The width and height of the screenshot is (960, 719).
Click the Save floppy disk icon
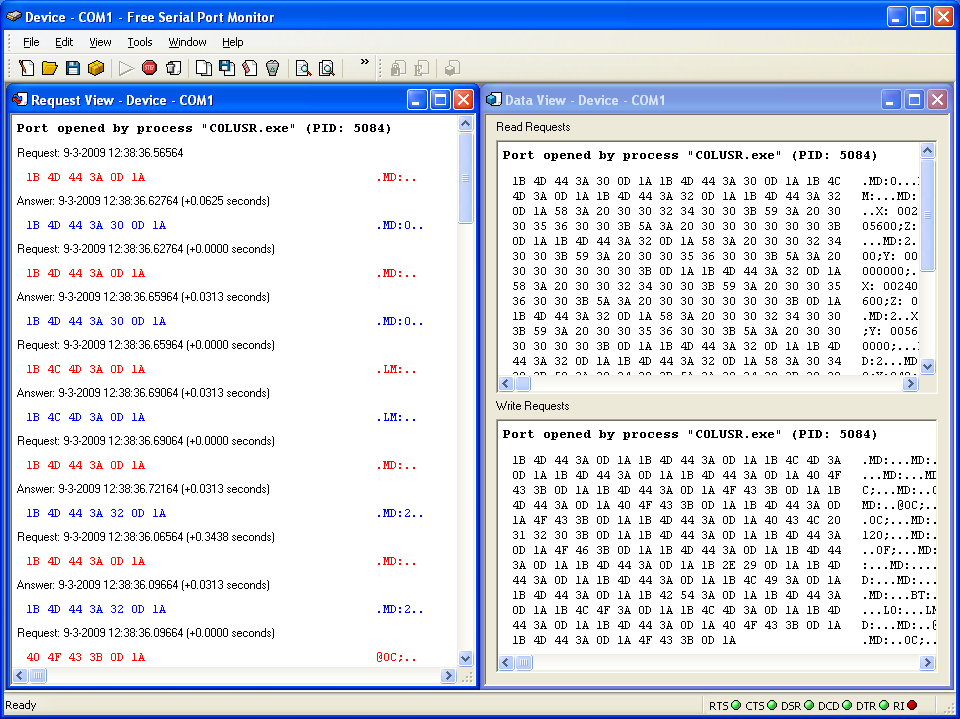click(x=72, y=68)
